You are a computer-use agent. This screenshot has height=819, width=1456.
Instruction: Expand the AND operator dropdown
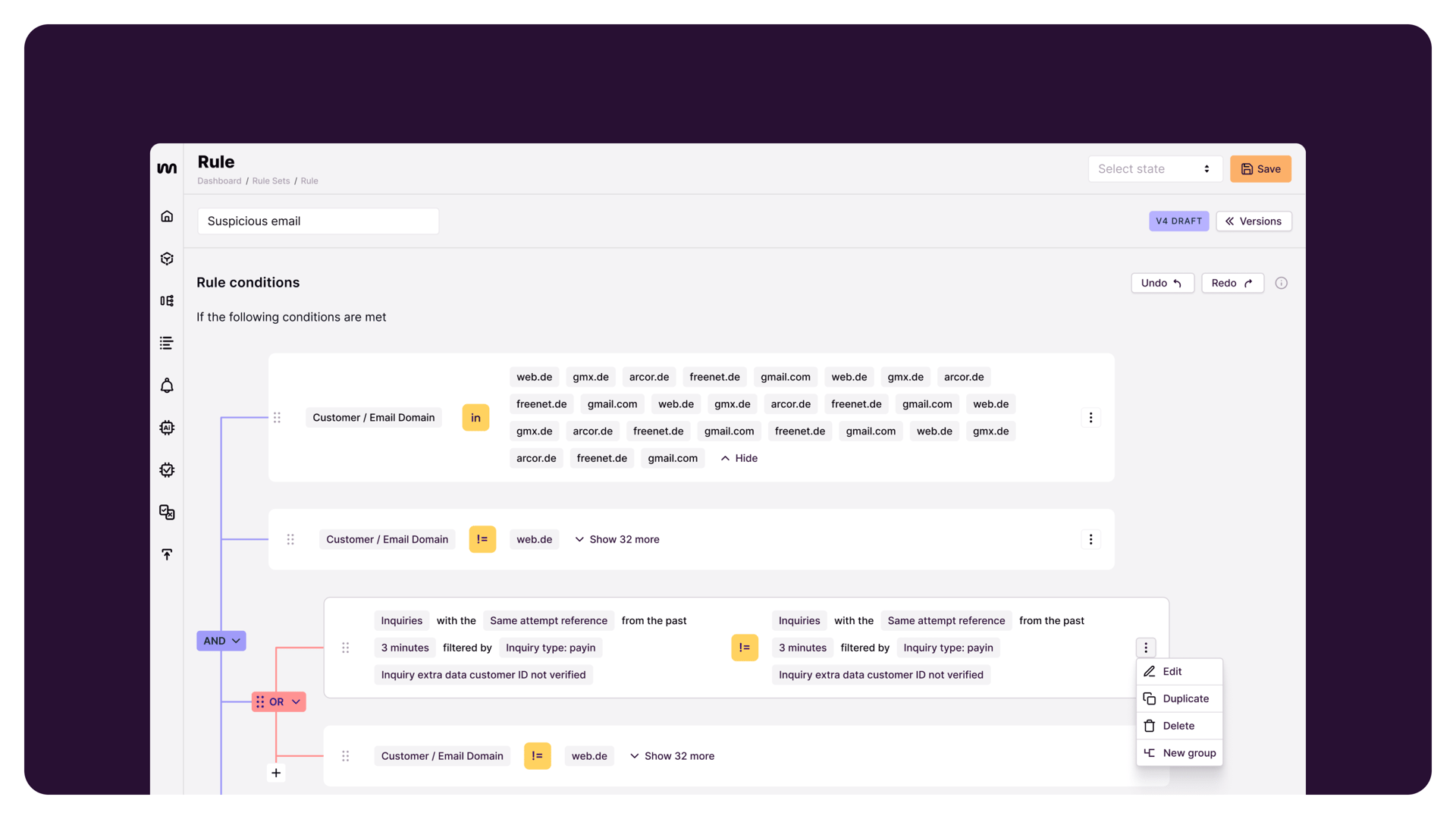pos(221,641)
